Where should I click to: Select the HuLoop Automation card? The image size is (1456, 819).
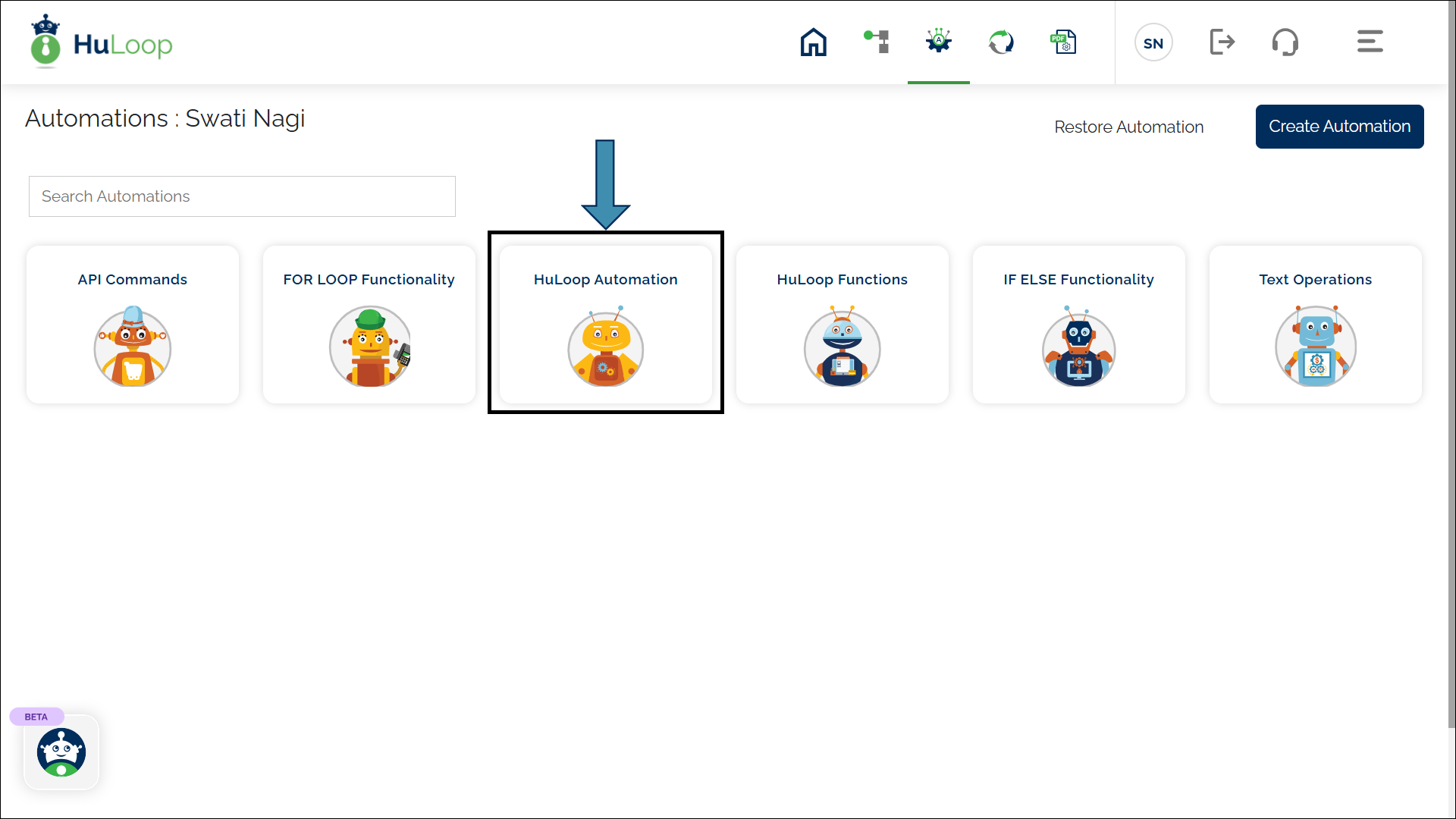click(x=606, y=325)
